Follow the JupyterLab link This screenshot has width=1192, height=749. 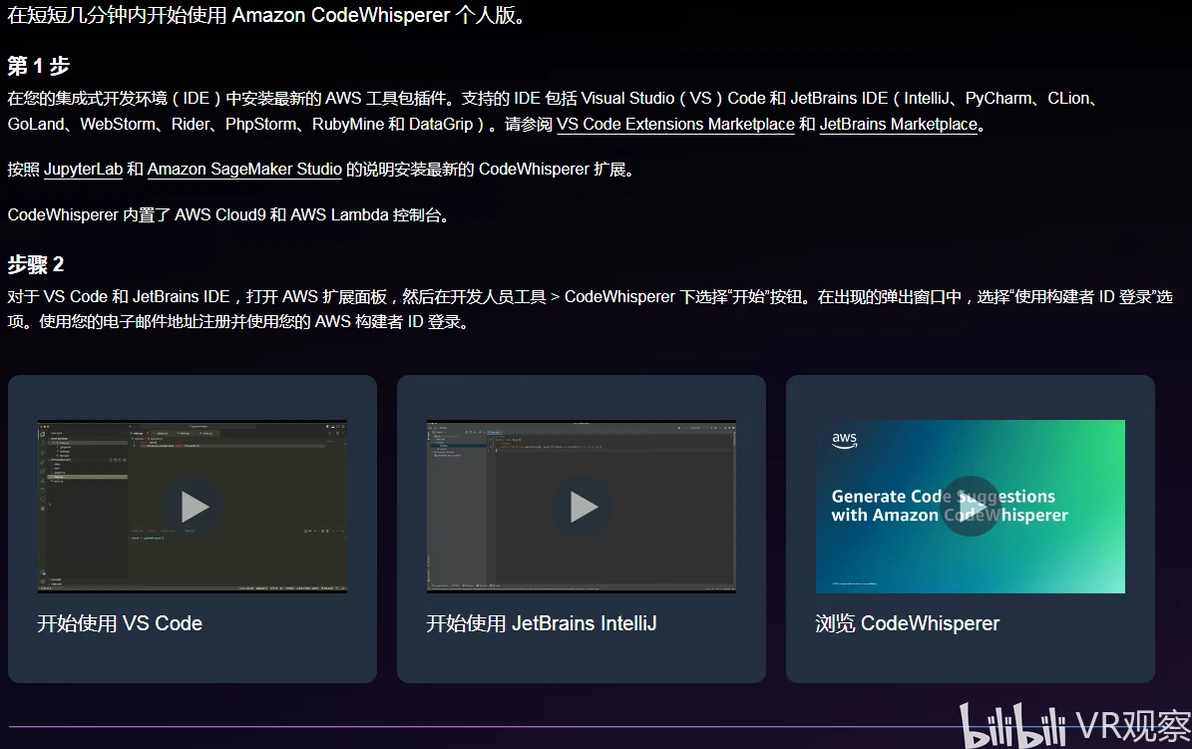point(83,169)
